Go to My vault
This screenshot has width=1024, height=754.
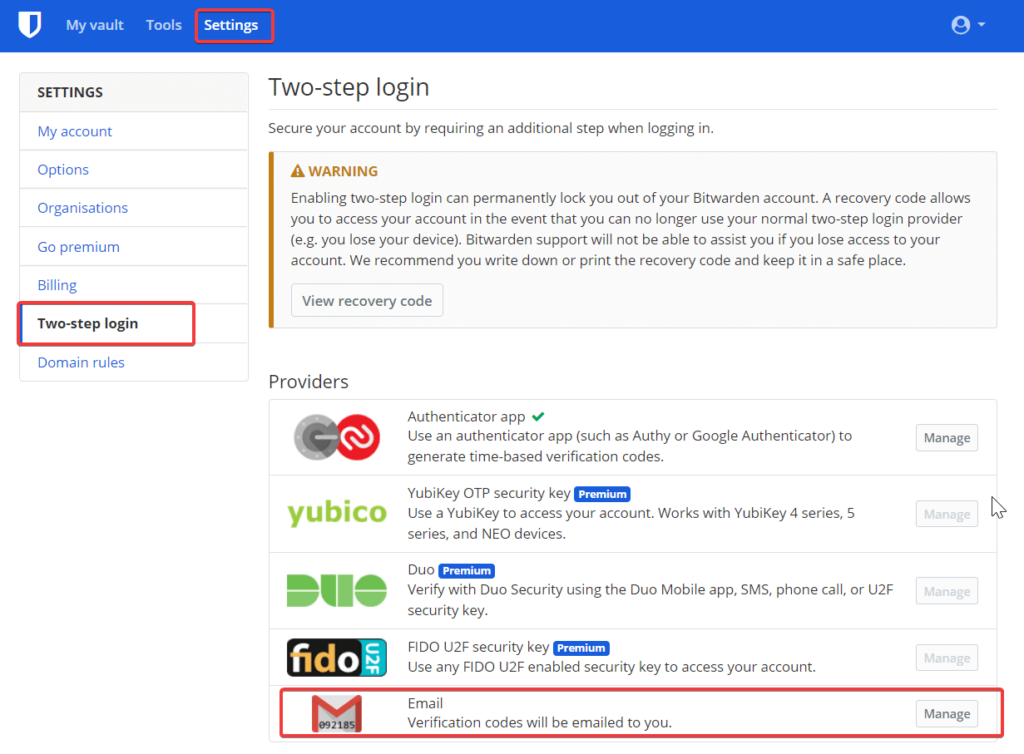(x=95, y=25)
